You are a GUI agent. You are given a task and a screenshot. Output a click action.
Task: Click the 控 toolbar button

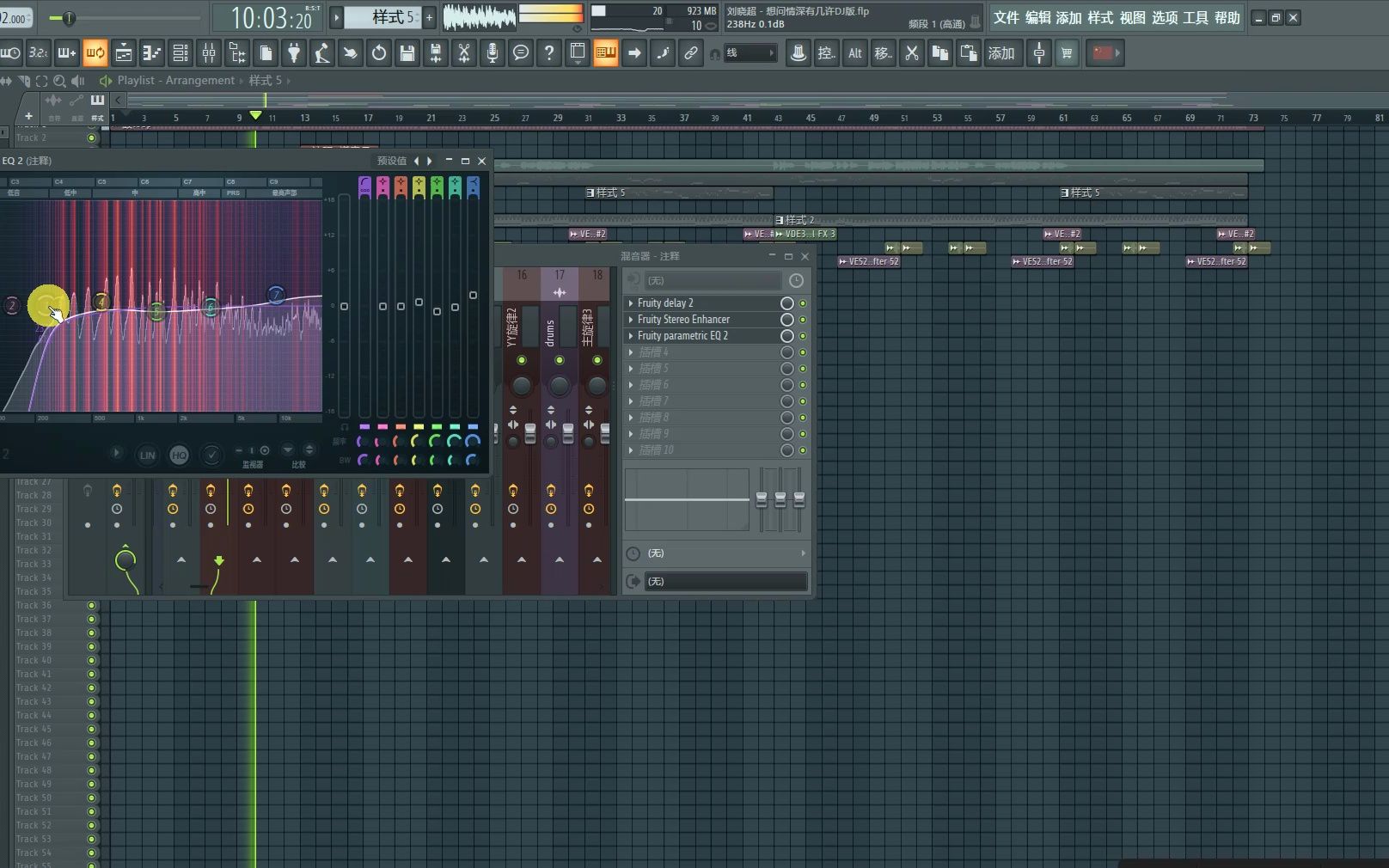[827, 53]
